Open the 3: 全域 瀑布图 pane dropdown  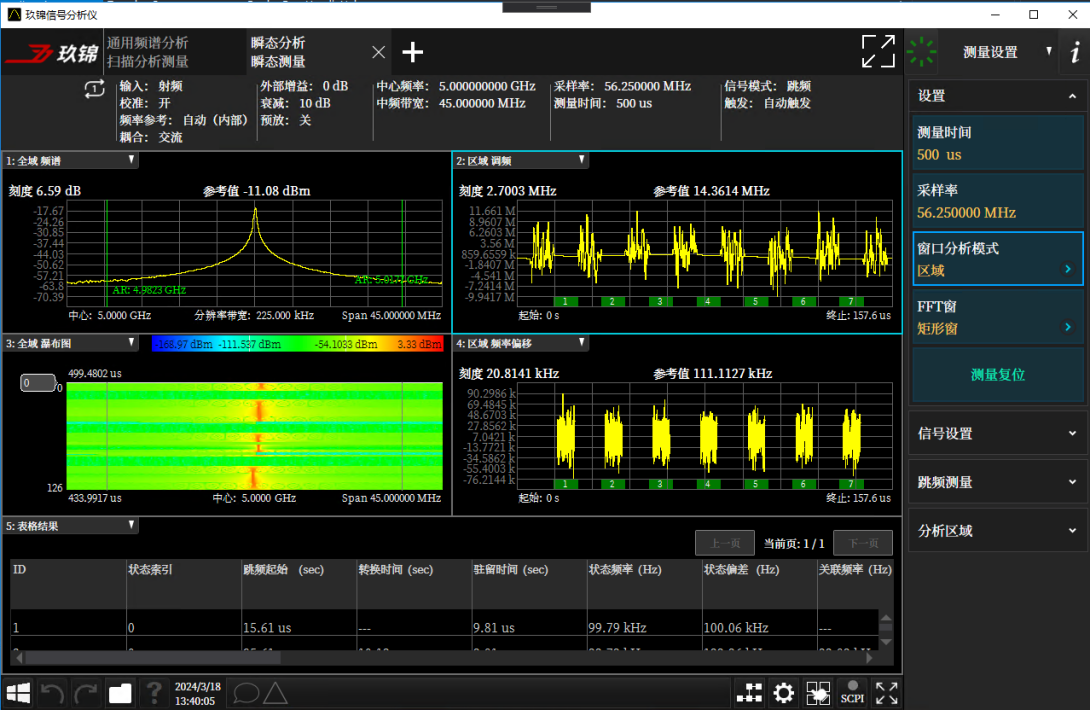point(131,343)
